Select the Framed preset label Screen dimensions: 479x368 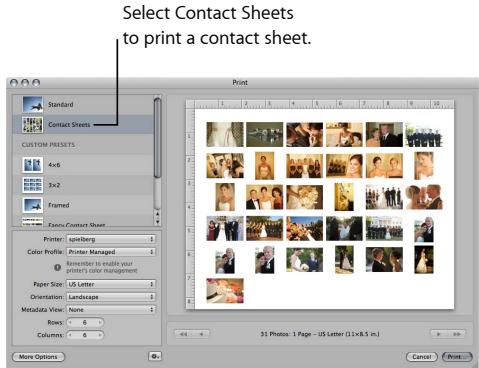tap(59, 205)
